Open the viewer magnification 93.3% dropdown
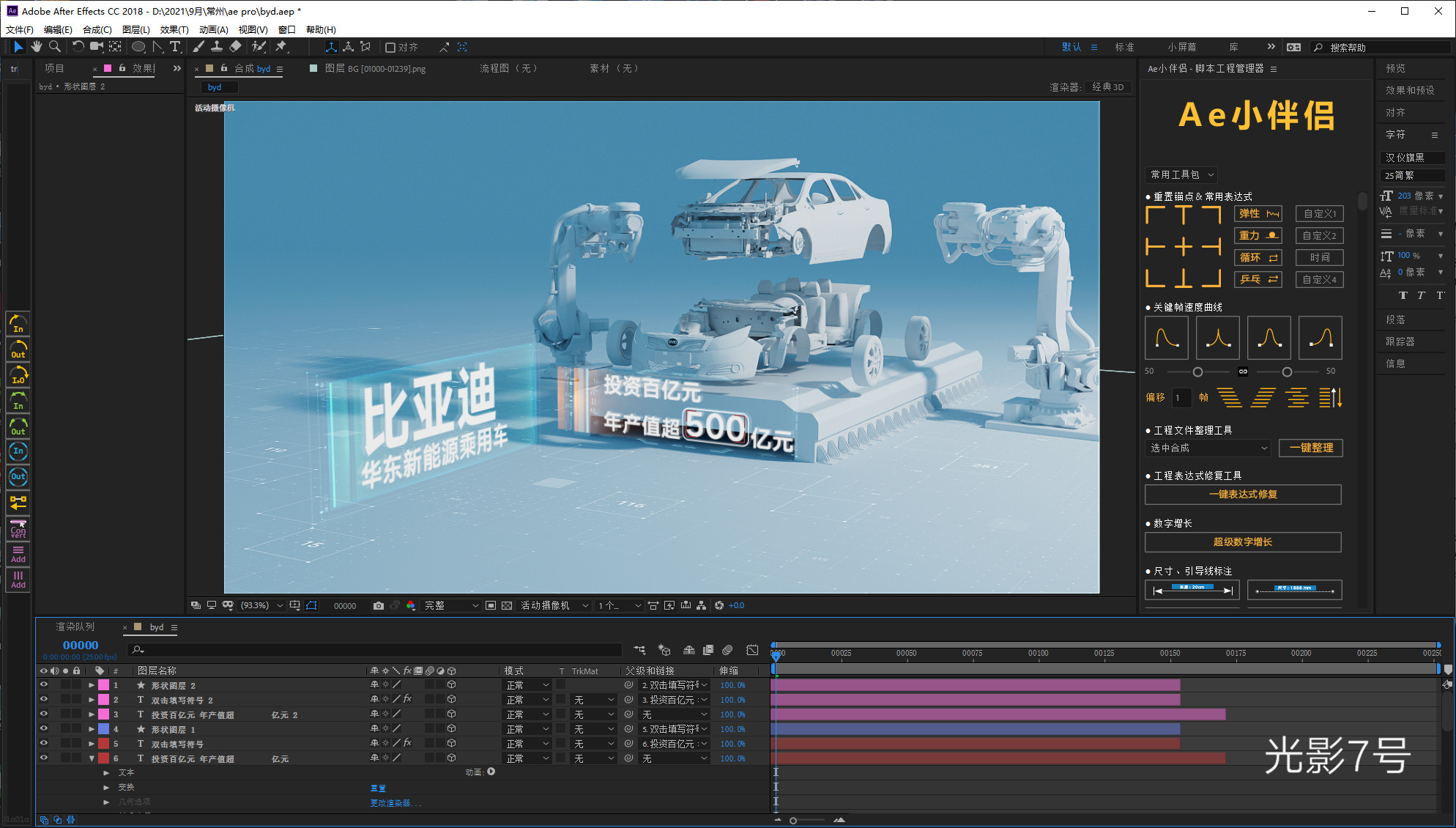The width and height of the screenshot is (1456, 828). point(261,605)
